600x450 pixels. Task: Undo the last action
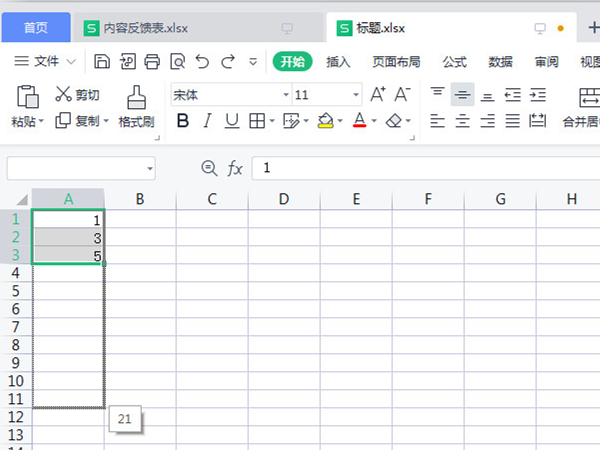203,62
